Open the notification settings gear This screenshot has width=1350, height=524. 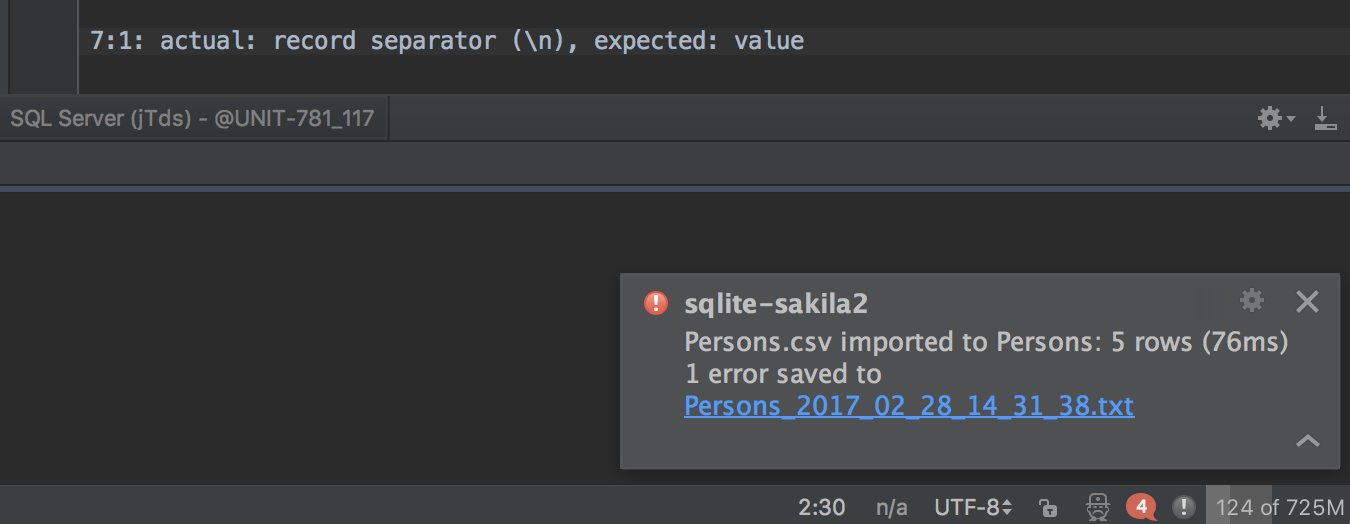coord(1252,300)
